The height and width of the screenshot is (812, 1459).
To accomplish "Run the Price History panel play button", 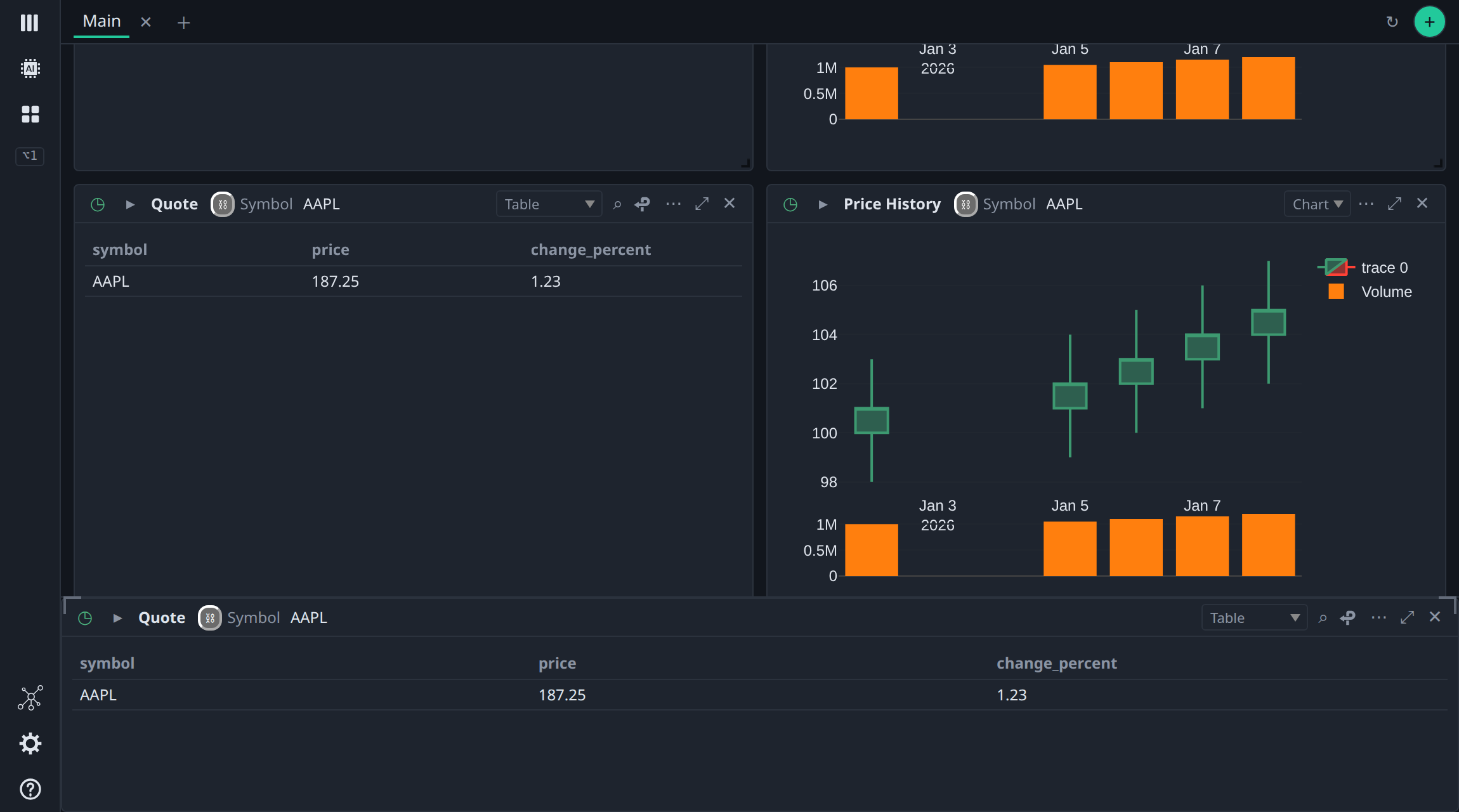I will coord(823,204).
